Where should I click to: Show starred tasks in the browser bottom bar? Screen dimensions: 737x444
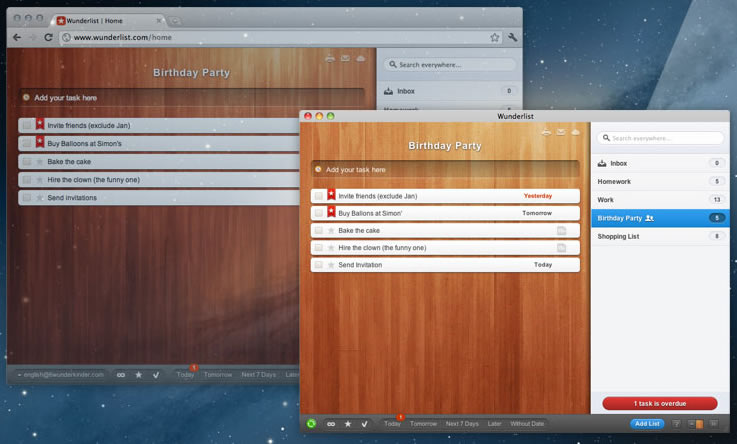pyautogui.click(x=139, y=374)
